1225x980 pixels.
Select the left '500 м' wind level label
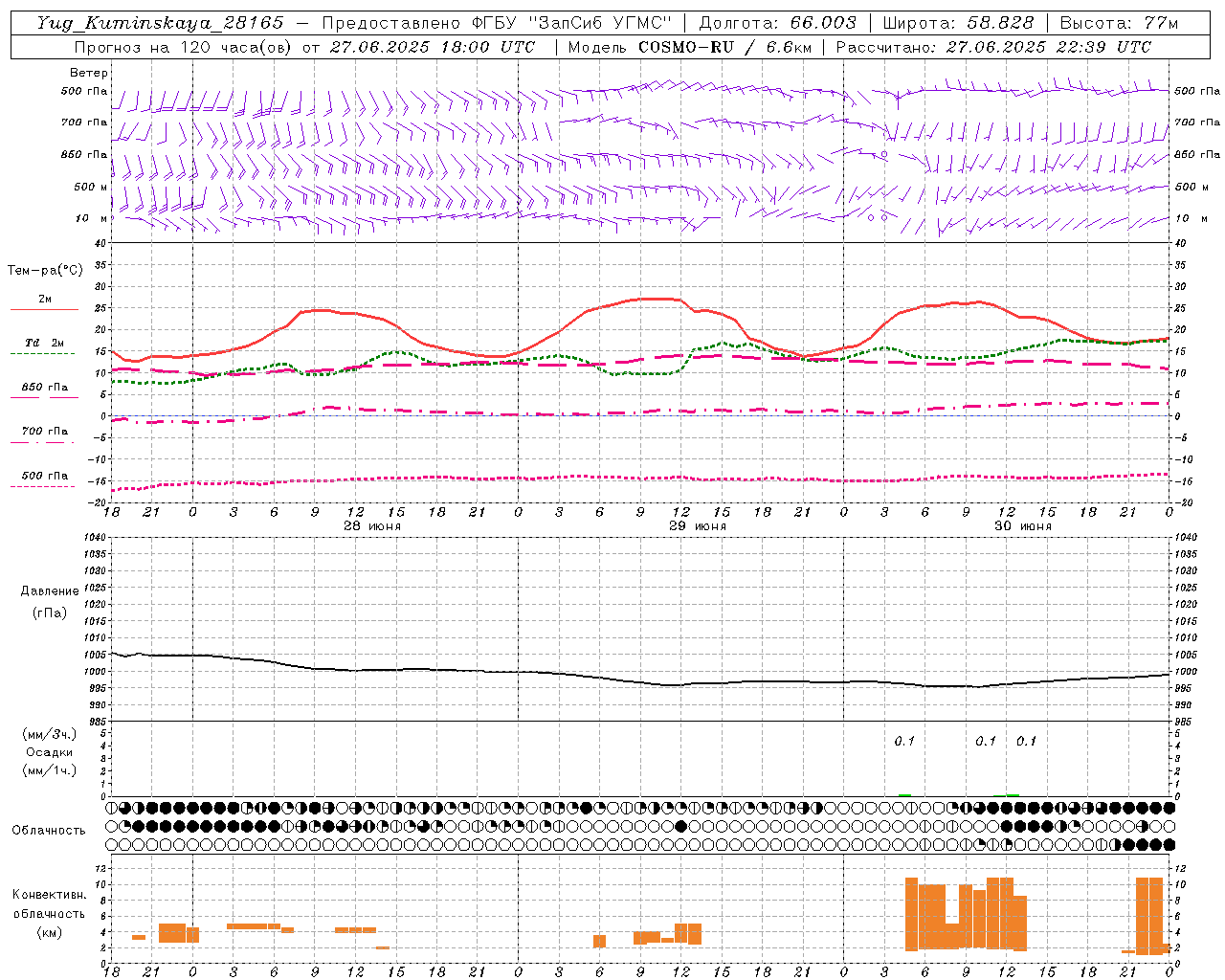pos(91,187)
